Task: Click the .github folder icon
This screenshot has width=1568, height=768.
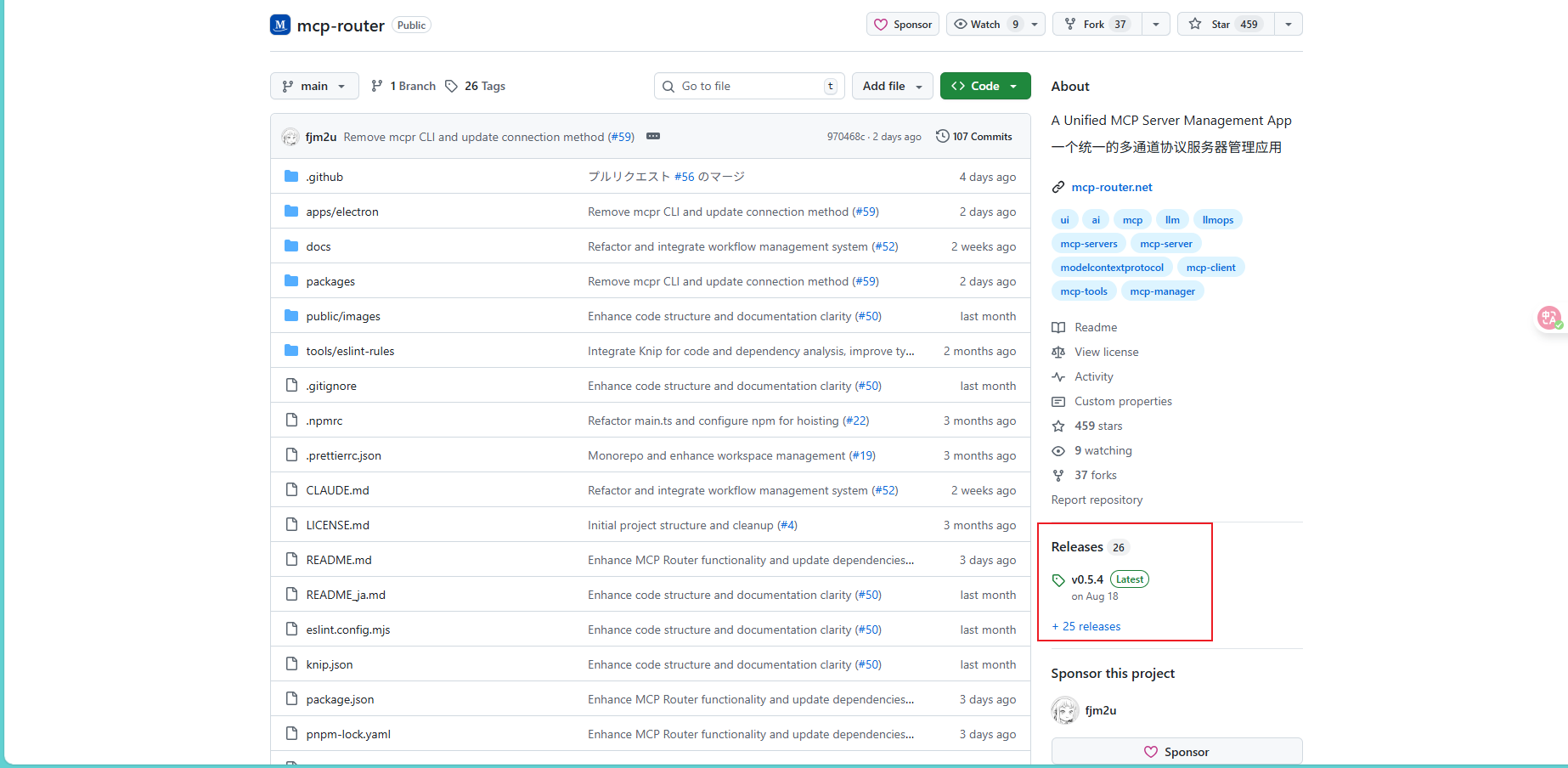Action: [x=291, y=176]
